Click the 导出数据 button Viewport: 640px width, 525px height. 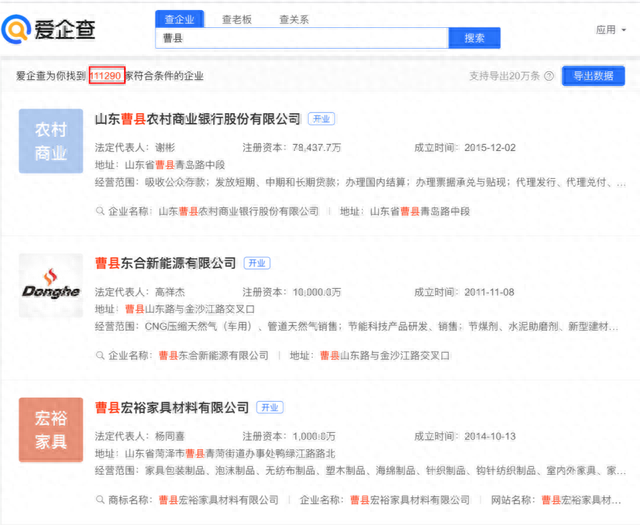click(593, 76)
